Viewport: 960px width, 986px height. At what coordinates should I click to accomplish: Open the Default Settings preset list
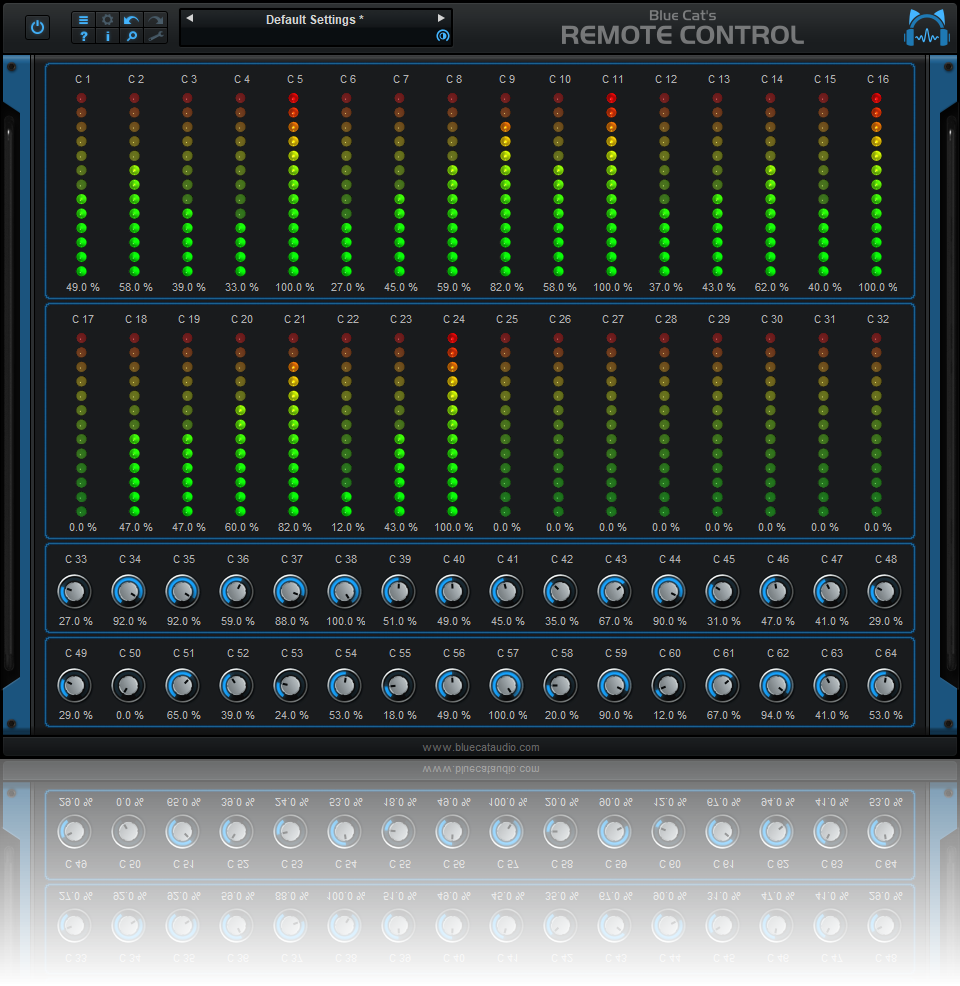tap(315, 19)
